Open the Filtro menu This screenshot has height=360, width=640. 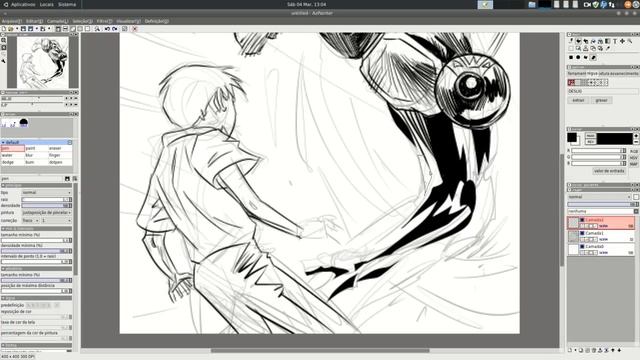pyautogui.click(x=104, y=21)
